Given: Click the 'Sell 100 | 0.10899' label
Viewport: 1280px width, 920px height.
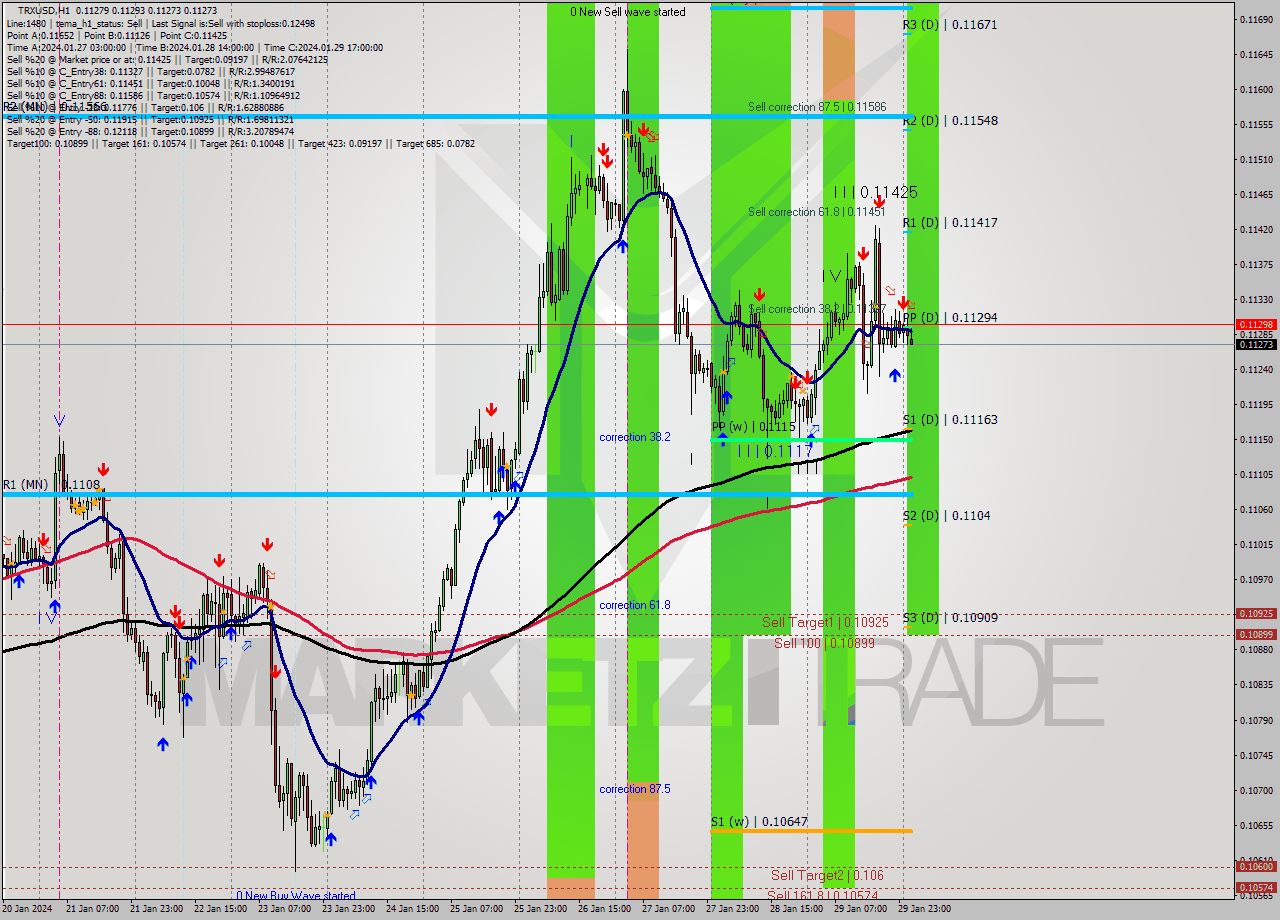Looking at the screenshot, I should pos(824,643).
